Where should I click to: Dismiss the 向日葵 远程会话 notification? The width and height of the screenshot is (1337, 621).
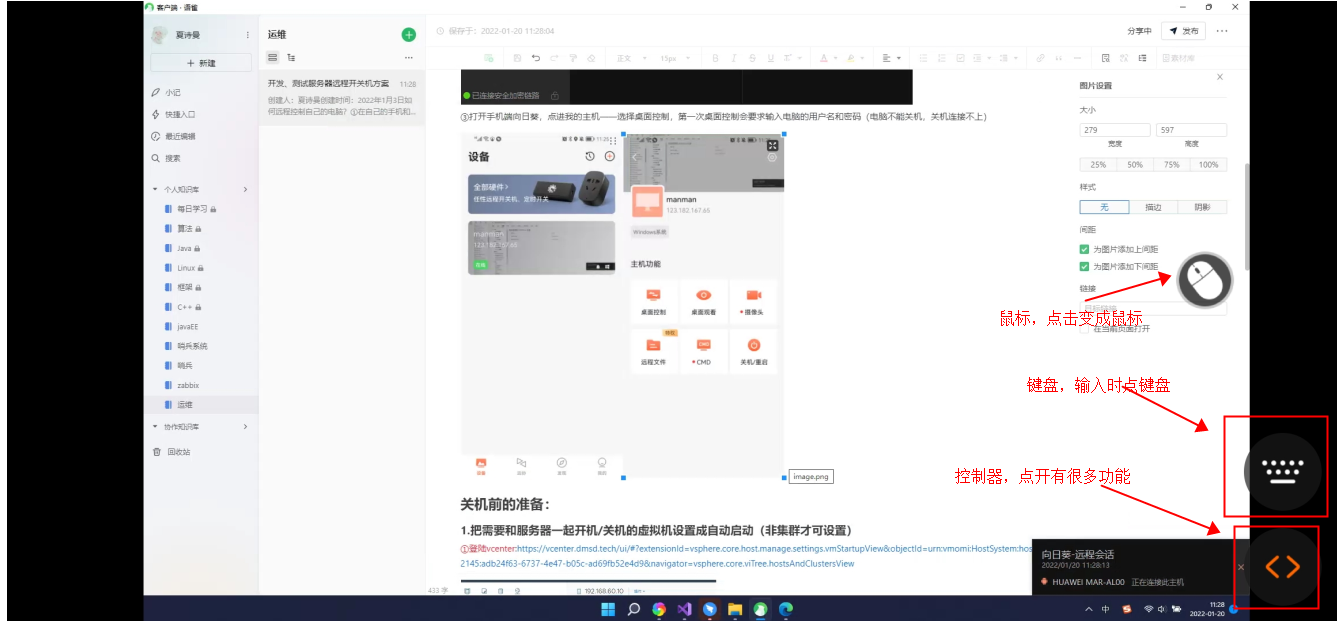coord(1241,567)
